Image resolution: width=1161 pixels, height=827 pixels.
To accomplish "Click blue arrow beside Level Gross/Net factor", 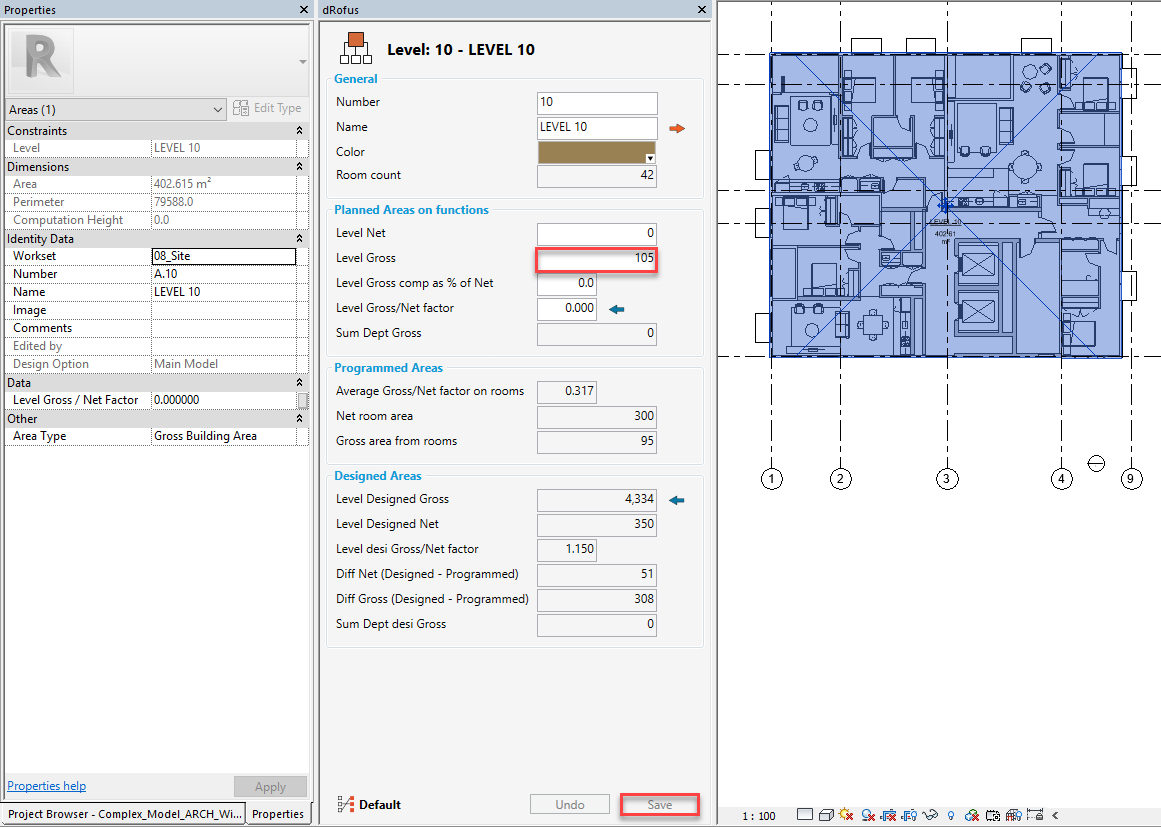I will coord(616,310).
